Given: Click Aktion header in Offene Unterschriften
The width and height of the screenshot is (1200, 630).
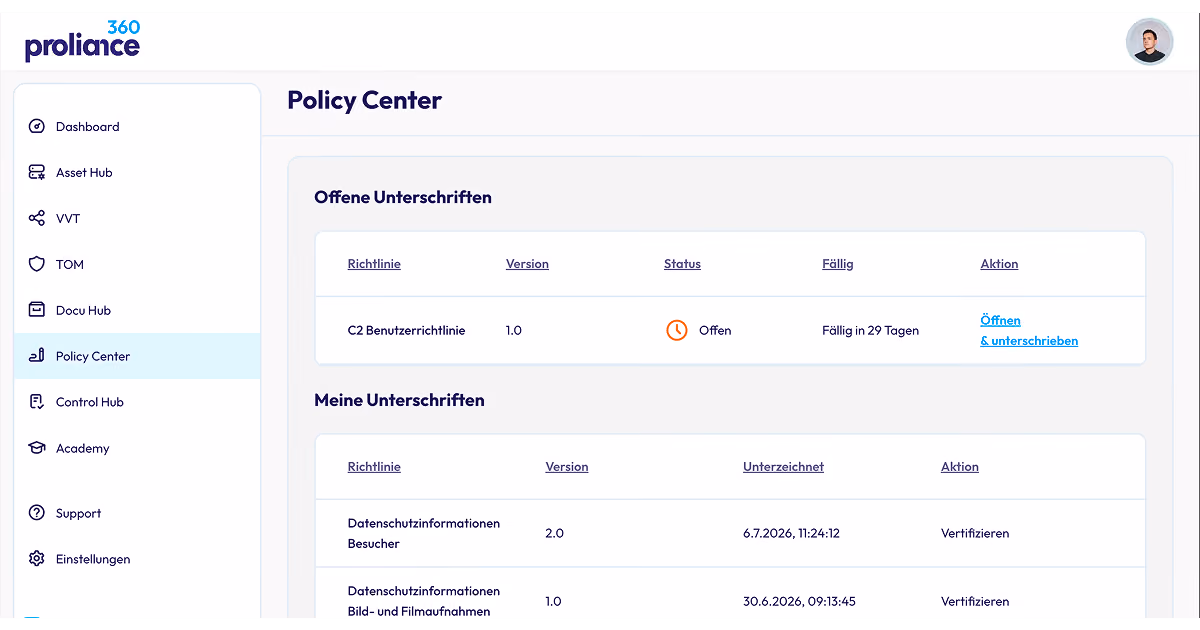Looking at the screenshot, I should coord(999,264).
